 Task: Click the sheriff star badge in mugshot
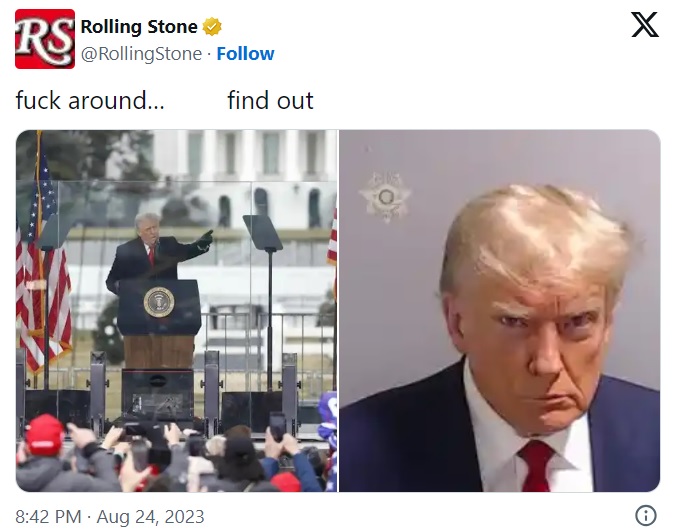tap(385, 197)
